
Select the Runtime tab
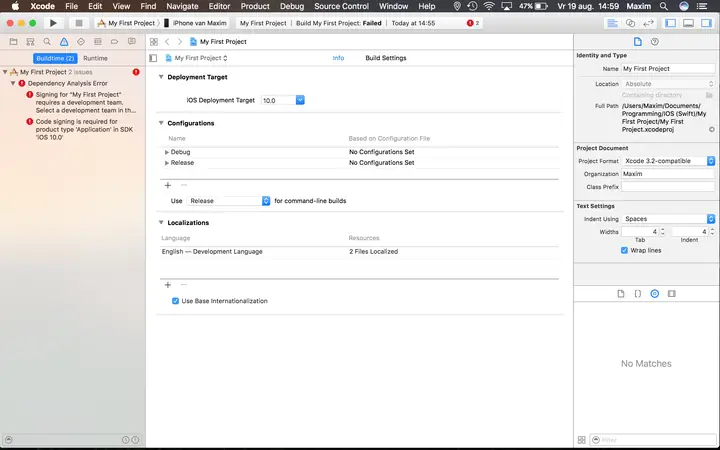(x=95, y=58)
